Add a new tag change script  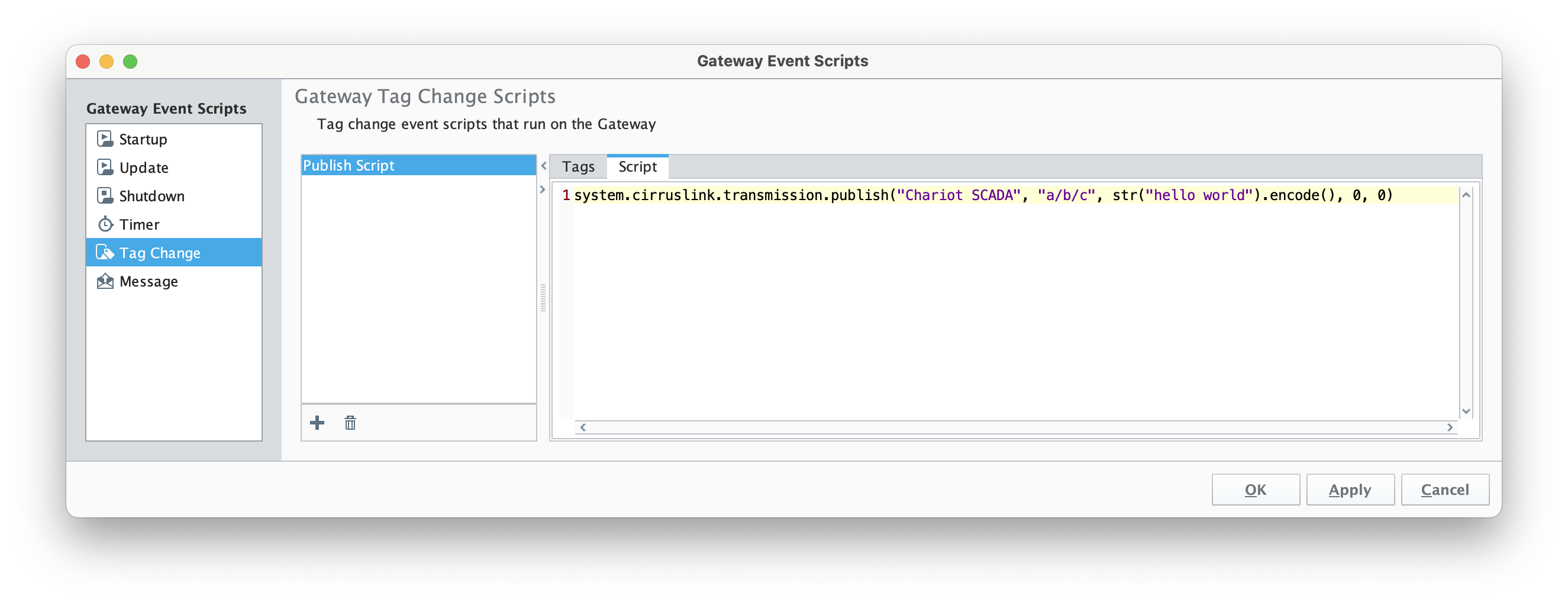tap(317, 422)
